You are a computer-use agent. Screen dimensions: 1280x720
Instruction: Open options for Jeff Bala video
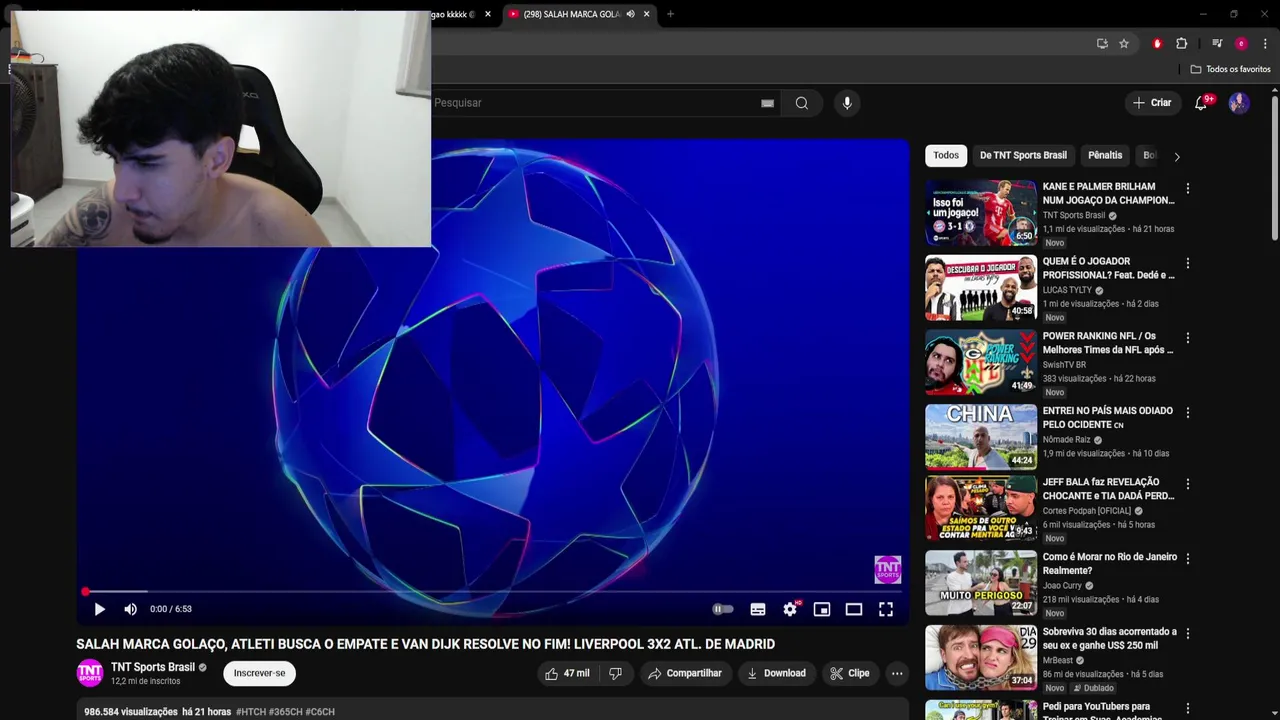pyautogui.click(x=1188, y=483)
